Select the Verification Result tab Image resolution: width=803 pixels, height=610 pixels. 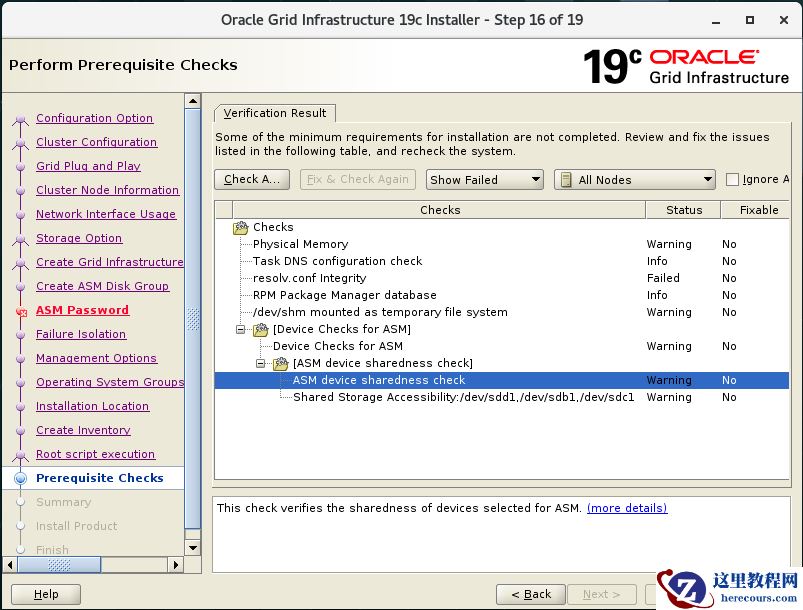275,113
